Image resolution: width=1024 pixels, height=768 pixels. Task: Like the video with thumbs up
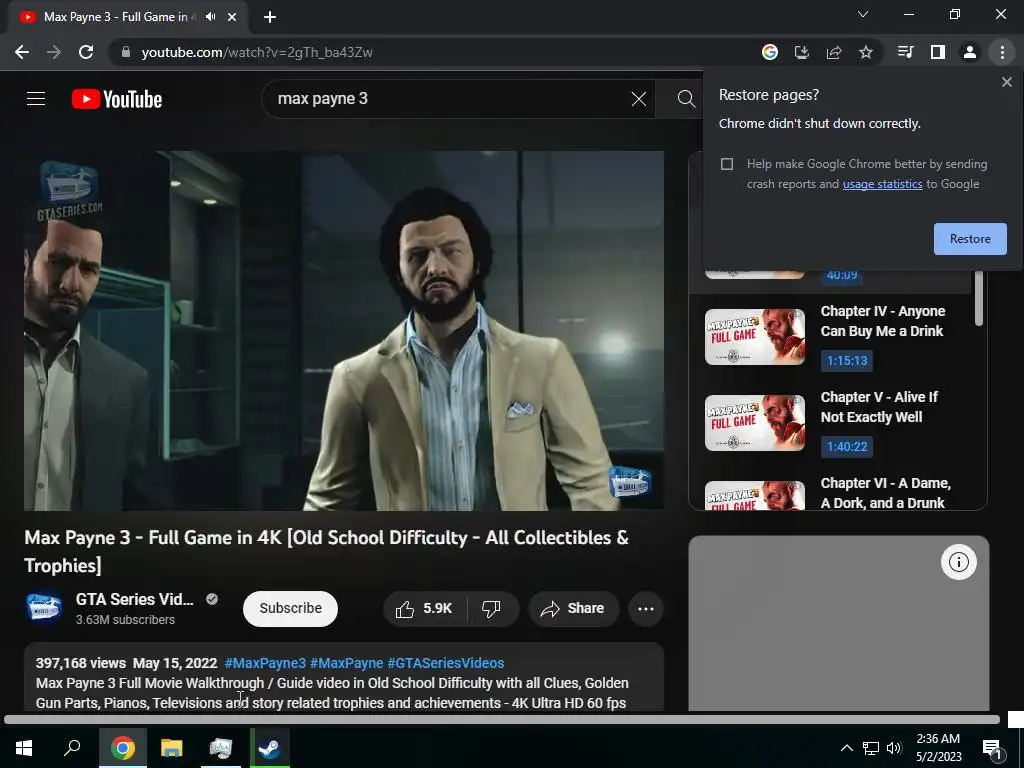point(424,609)
